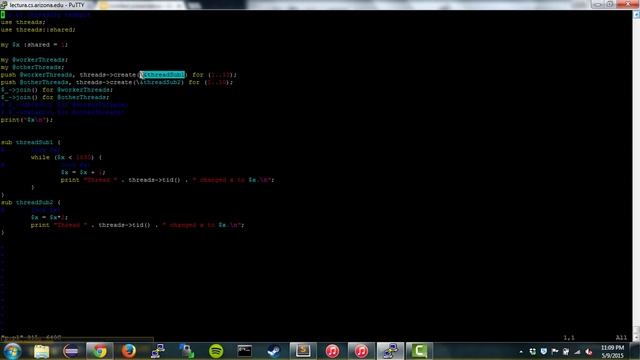Click the PuTTY scrollbar up arrow
This screenshot has width=640, height=360.
[x=636, y=15]
